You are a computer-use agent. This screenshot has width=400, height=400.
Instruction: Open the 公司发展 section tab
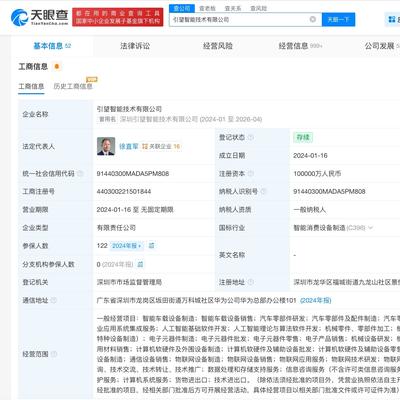coord(382,46)
